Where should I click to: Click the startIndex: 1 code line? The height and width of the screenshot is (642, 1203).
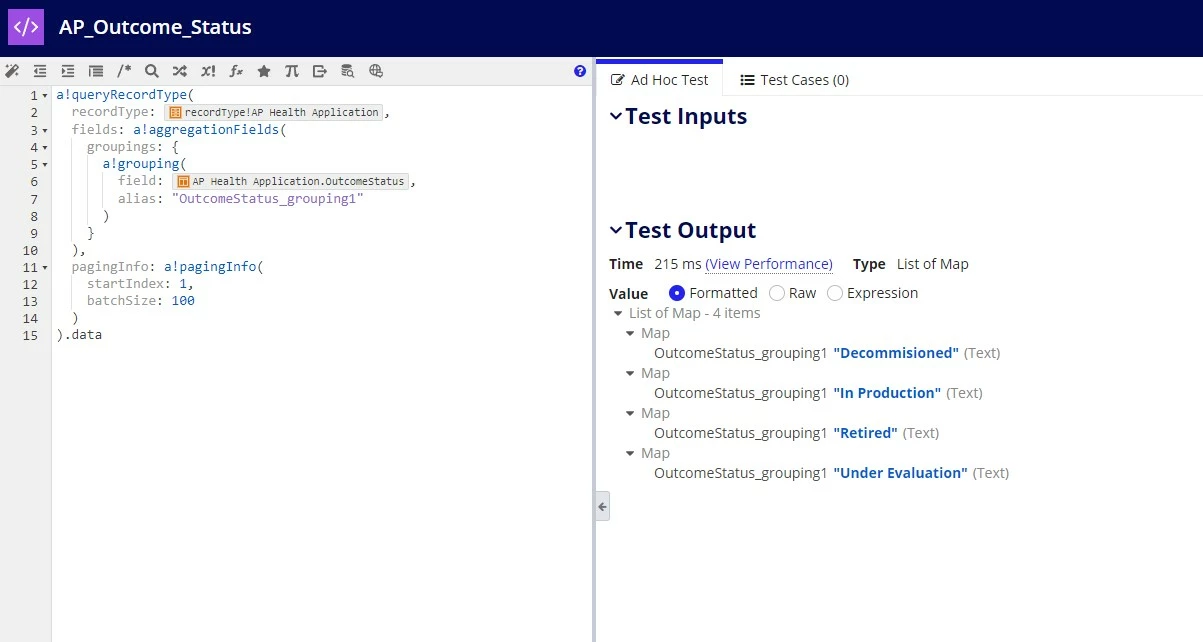point(140,284)
